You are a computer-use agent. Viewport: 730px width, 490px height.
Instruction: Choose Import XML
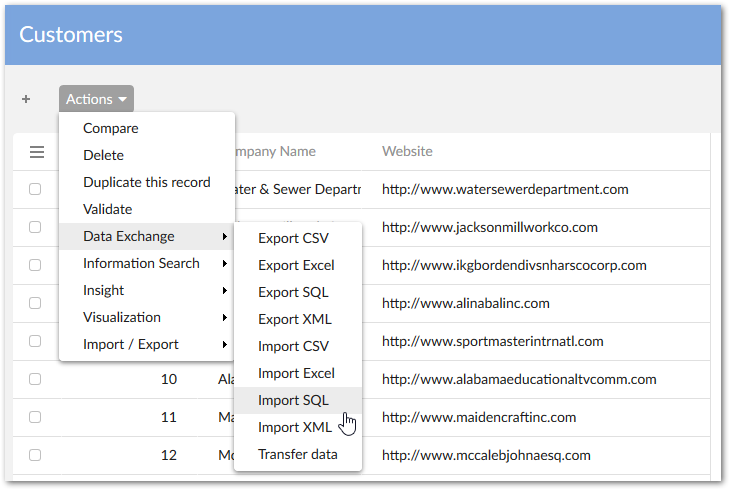[x=298, y=427]
